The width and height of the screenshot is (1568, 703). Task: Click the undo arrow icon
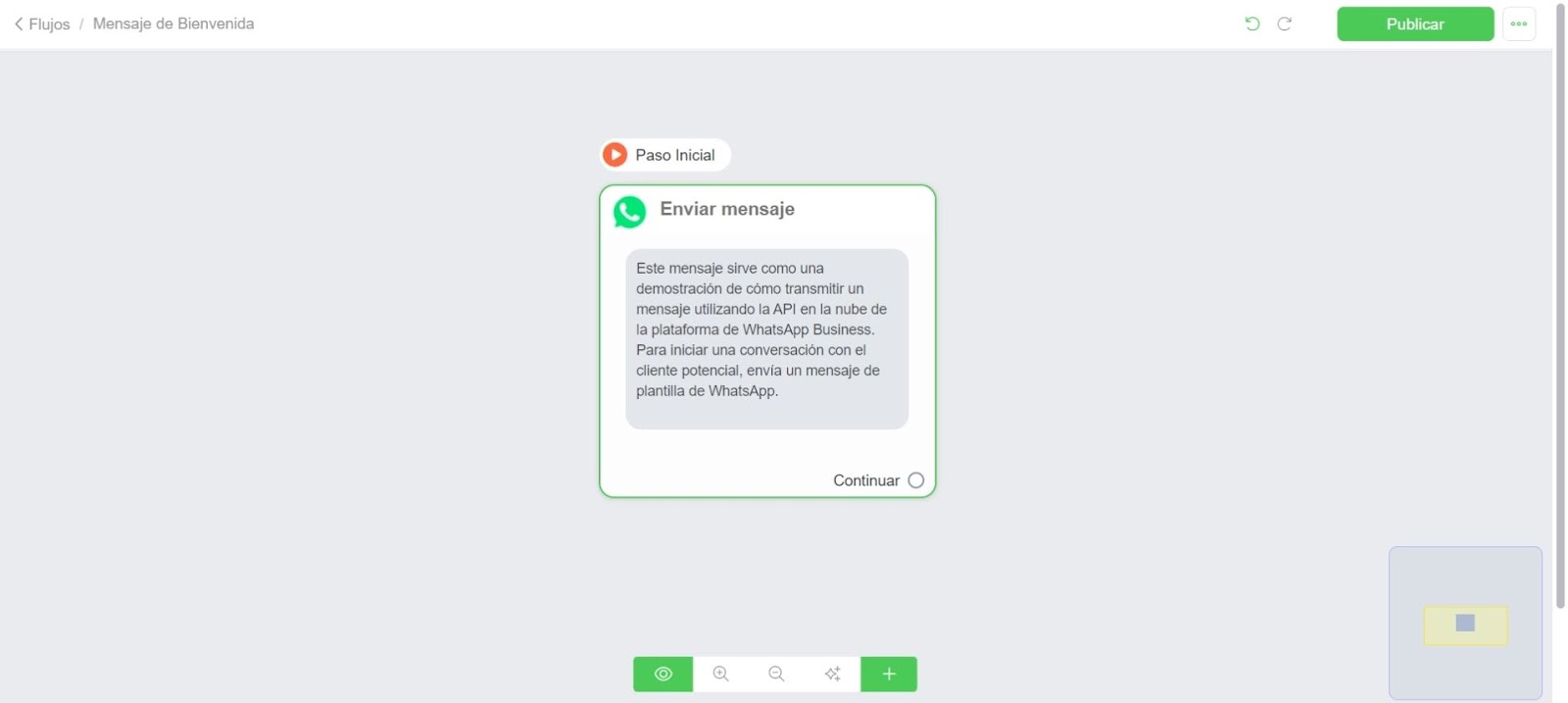click(x=1252, y=24)
